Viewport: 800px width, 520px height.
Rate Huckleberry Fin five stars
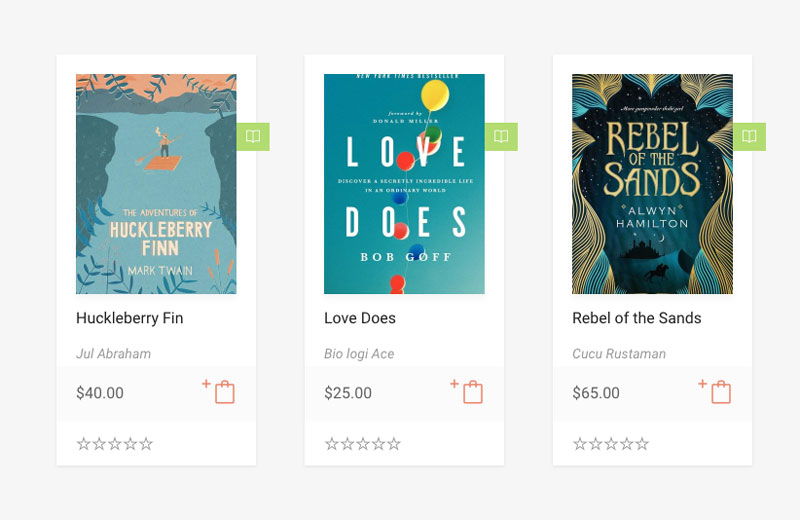146,444
